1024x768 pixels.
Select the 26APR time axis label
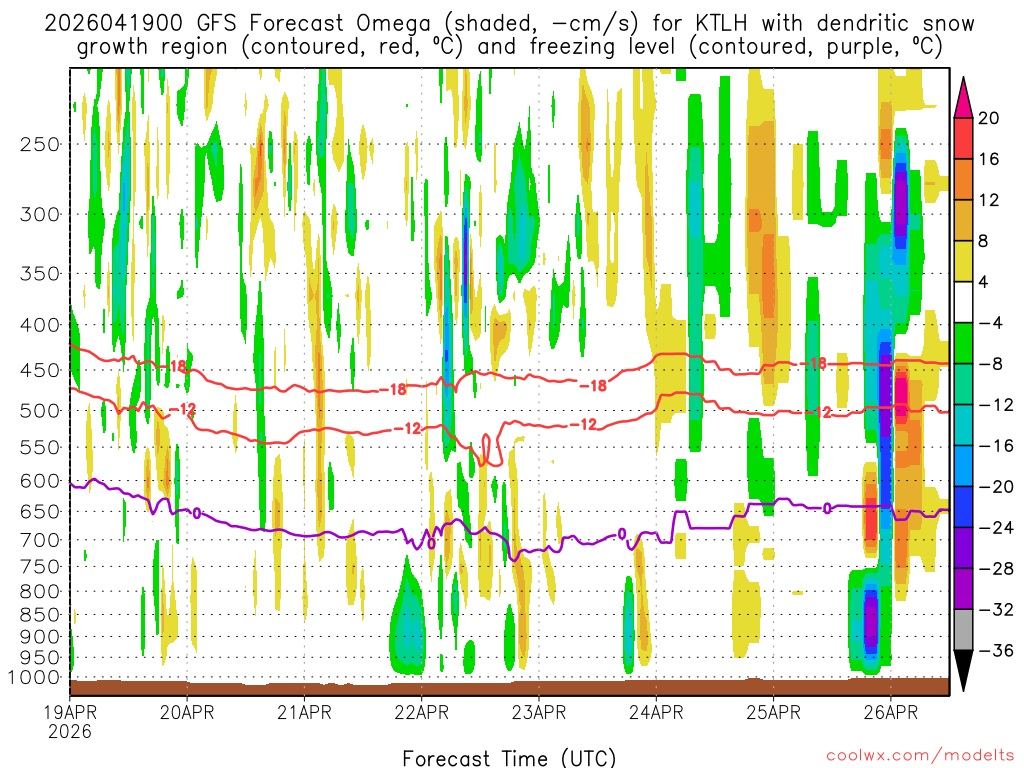(891, 712)
